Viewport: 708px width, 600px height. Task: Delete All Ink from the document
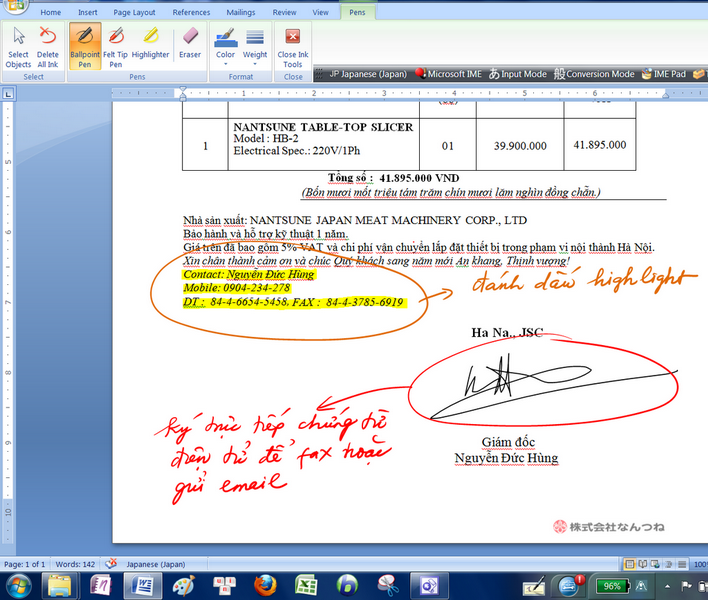[47, 46]
